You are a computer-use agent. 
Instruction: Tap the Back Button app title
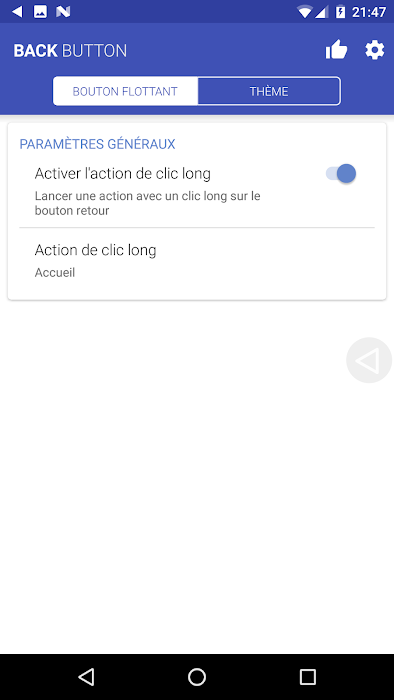(70, 50)
